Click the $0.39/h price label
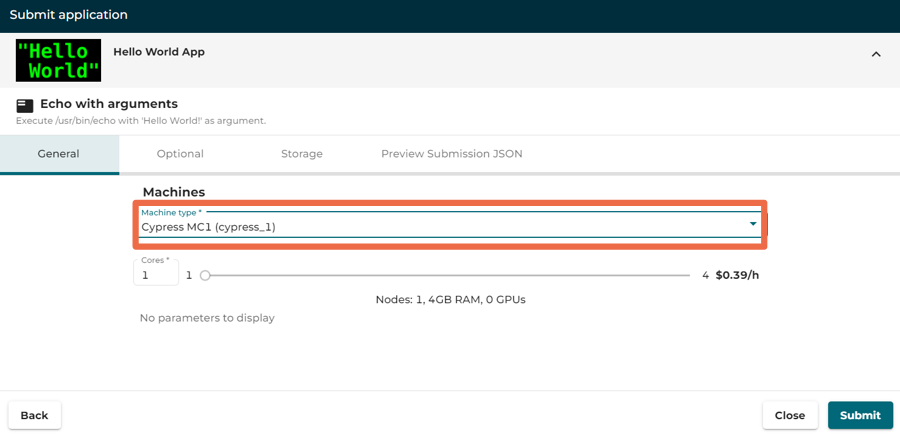 click(x=738, y=275)
